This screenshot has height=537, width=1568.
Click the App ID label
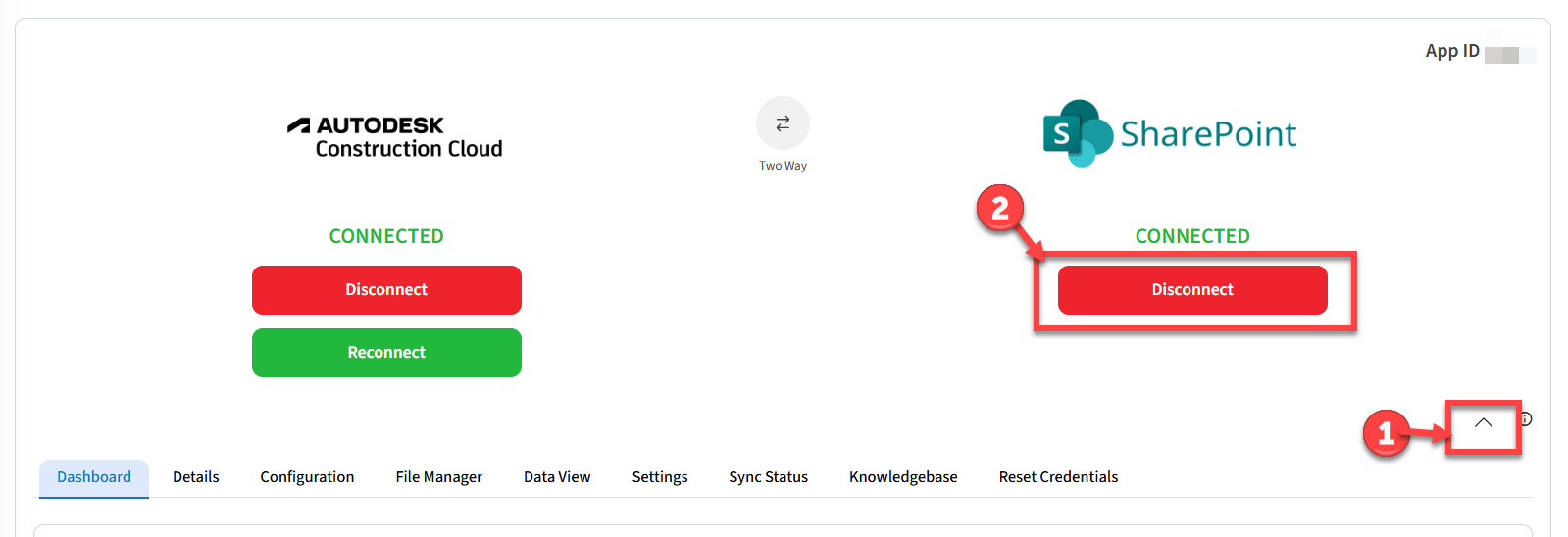point(1451,51)
